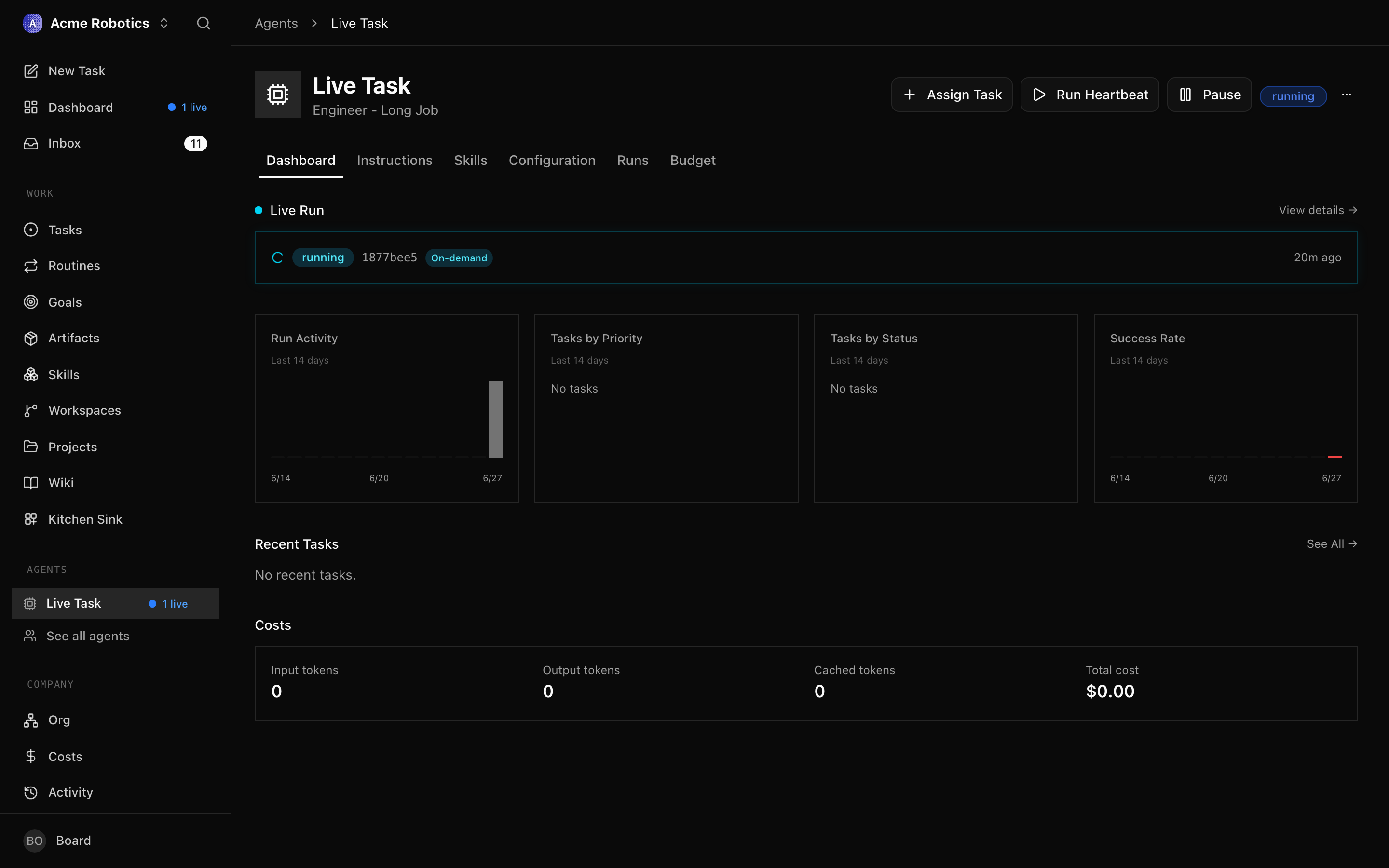Switch to the agent Skills tab
Image resolution: width=1389 pixels, height=868 pixels.
tap(471, 160)
